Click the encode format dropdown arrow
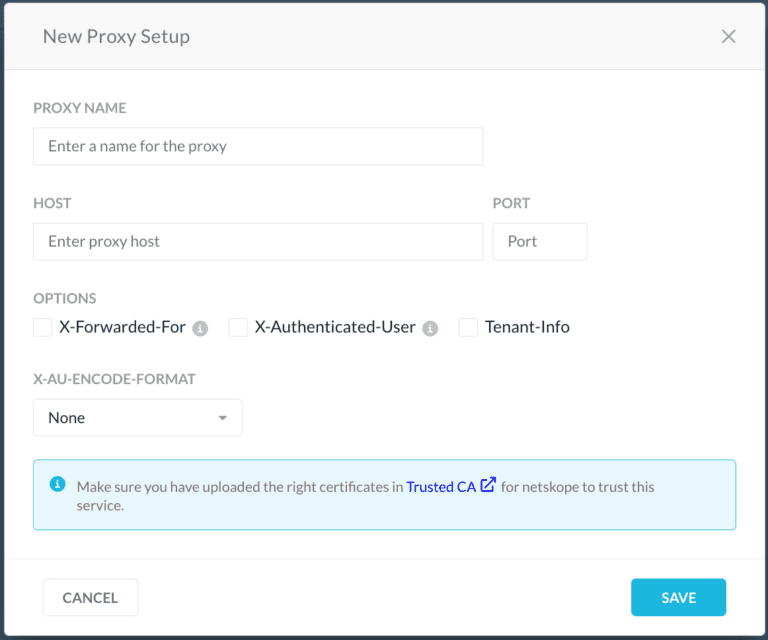768x640 pixels. pyautogui.click(x=223, y=418)
